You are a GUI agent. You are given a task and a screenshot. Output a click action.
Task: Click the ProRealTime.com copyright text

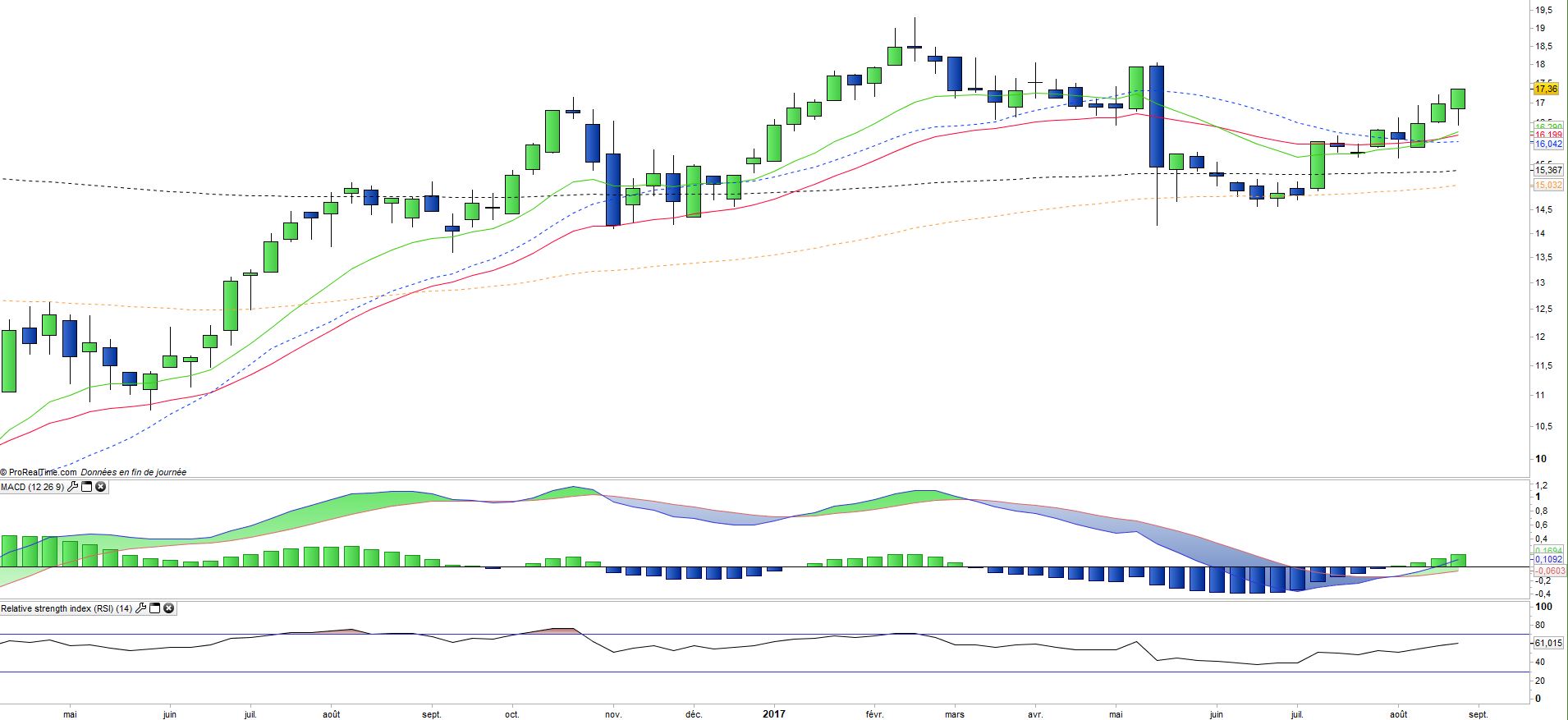coord(39,472)
